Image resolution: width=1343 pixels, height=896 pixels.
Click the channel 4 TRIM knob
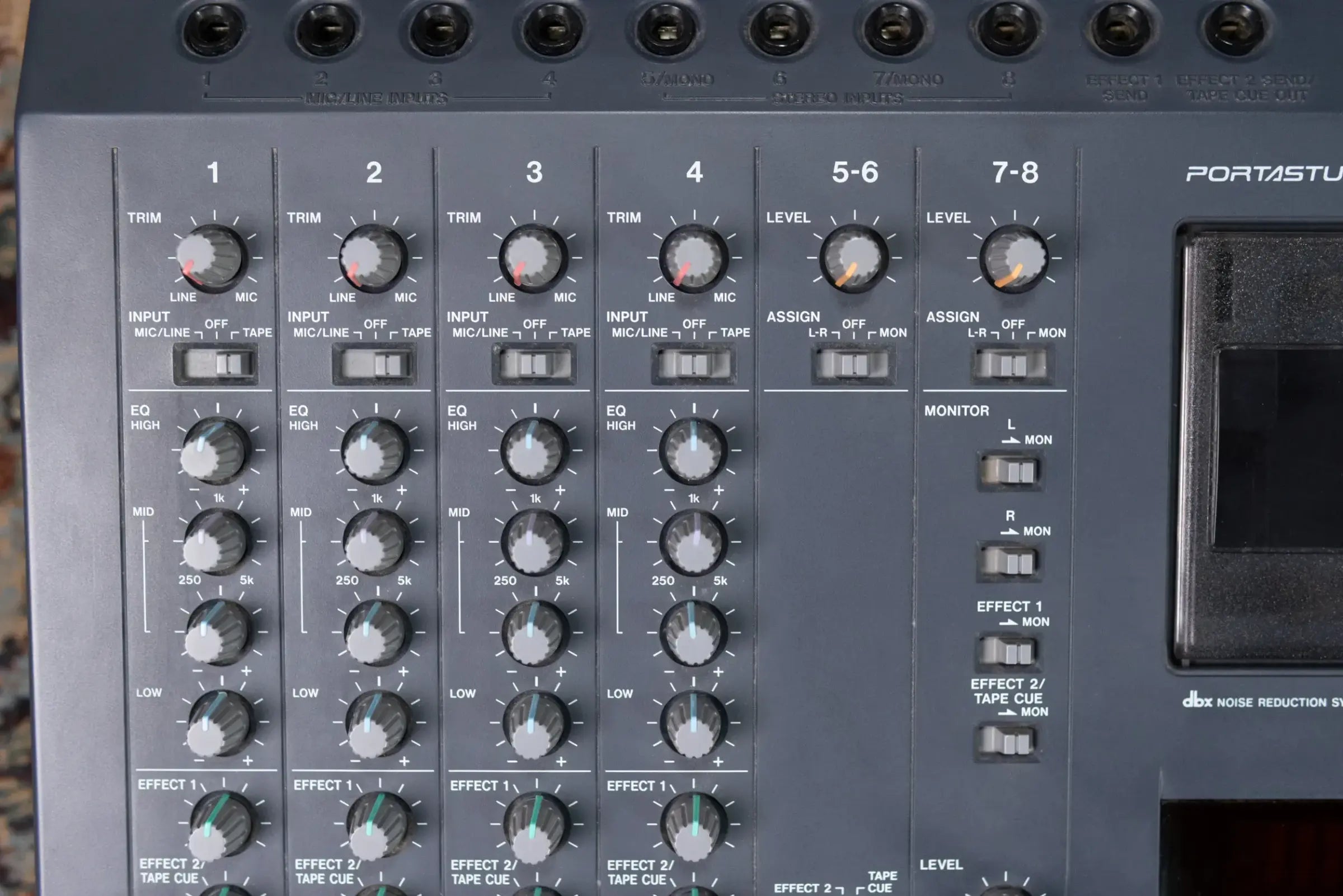tap(693, 259)
